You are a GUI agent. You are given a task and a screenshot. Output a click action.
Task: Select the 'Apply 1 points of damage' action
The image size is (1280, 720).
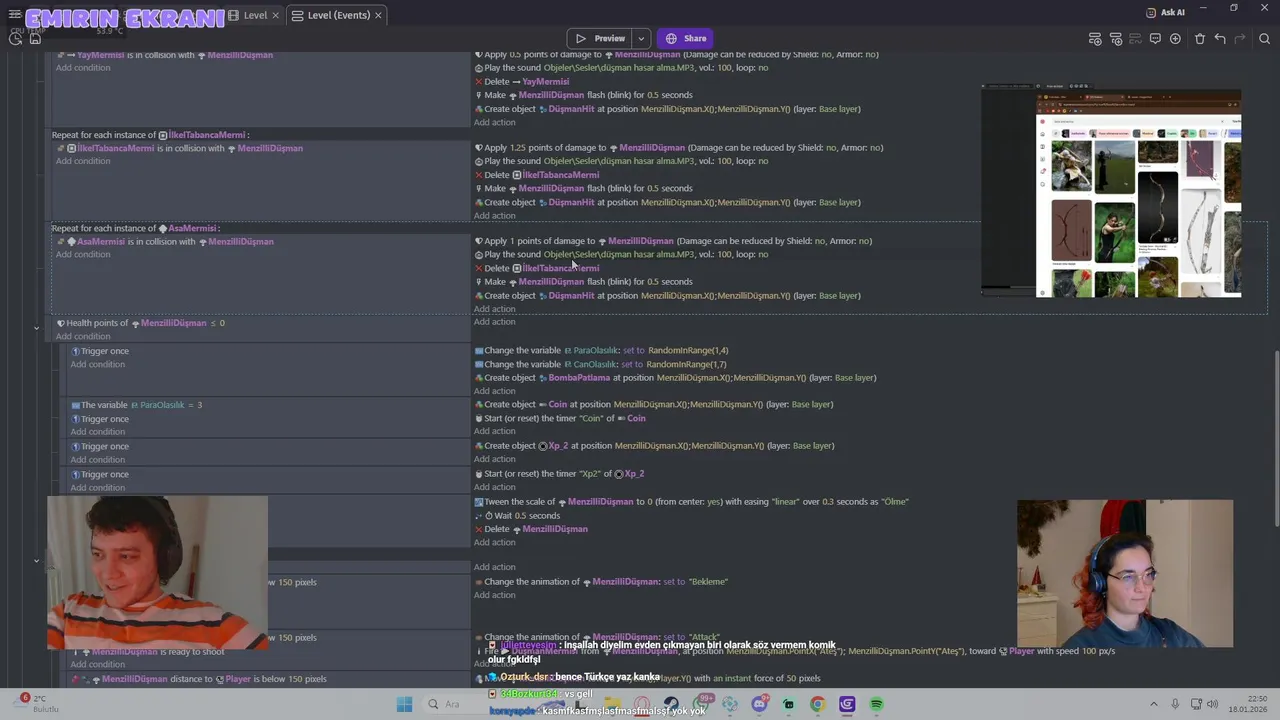pyautogui.click(x=673, y=241)
